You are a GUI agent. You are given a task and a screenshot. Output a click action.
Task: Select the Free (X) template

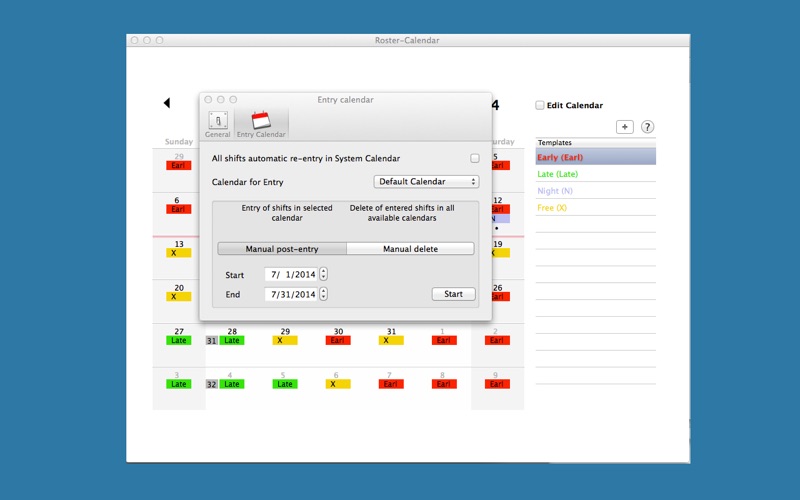coord(553,207)
